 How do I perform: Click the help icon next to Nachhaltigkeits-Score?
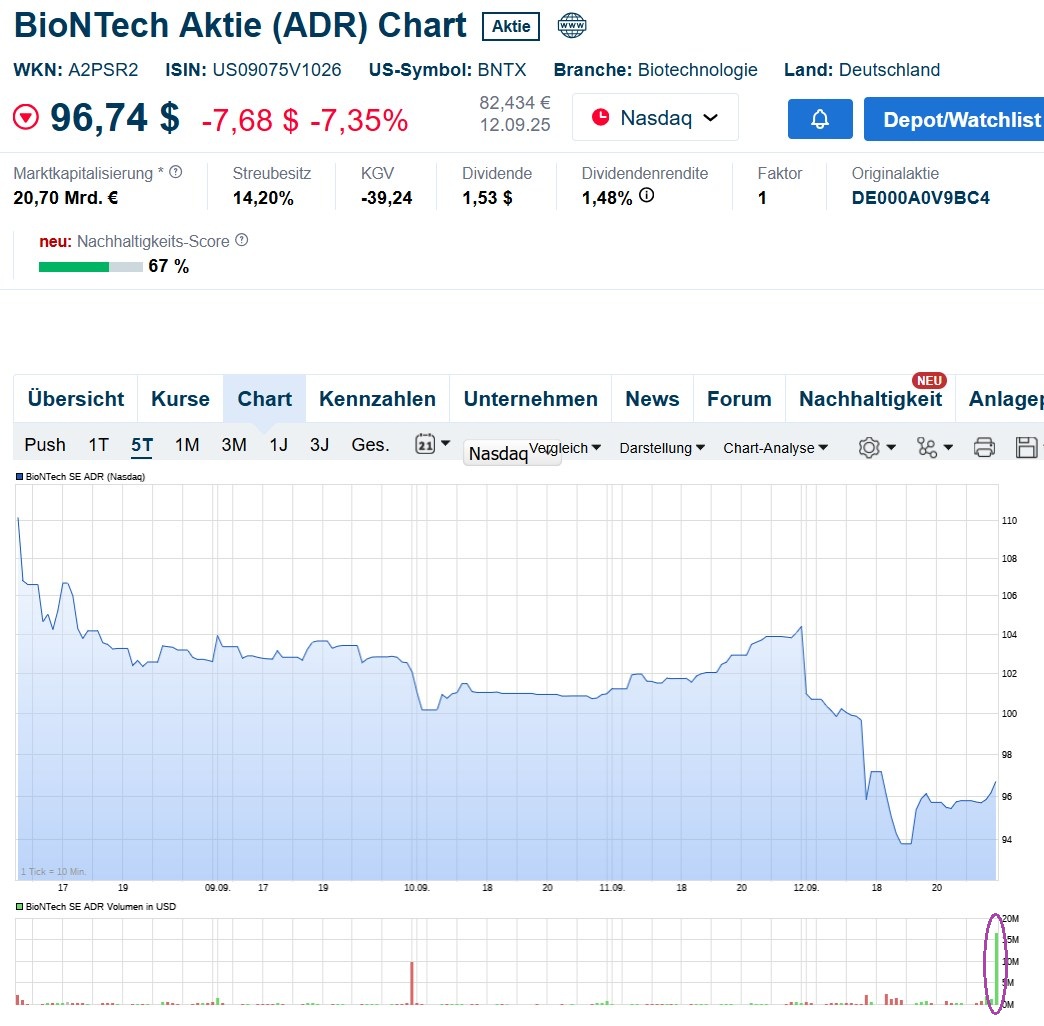[241, 240]
